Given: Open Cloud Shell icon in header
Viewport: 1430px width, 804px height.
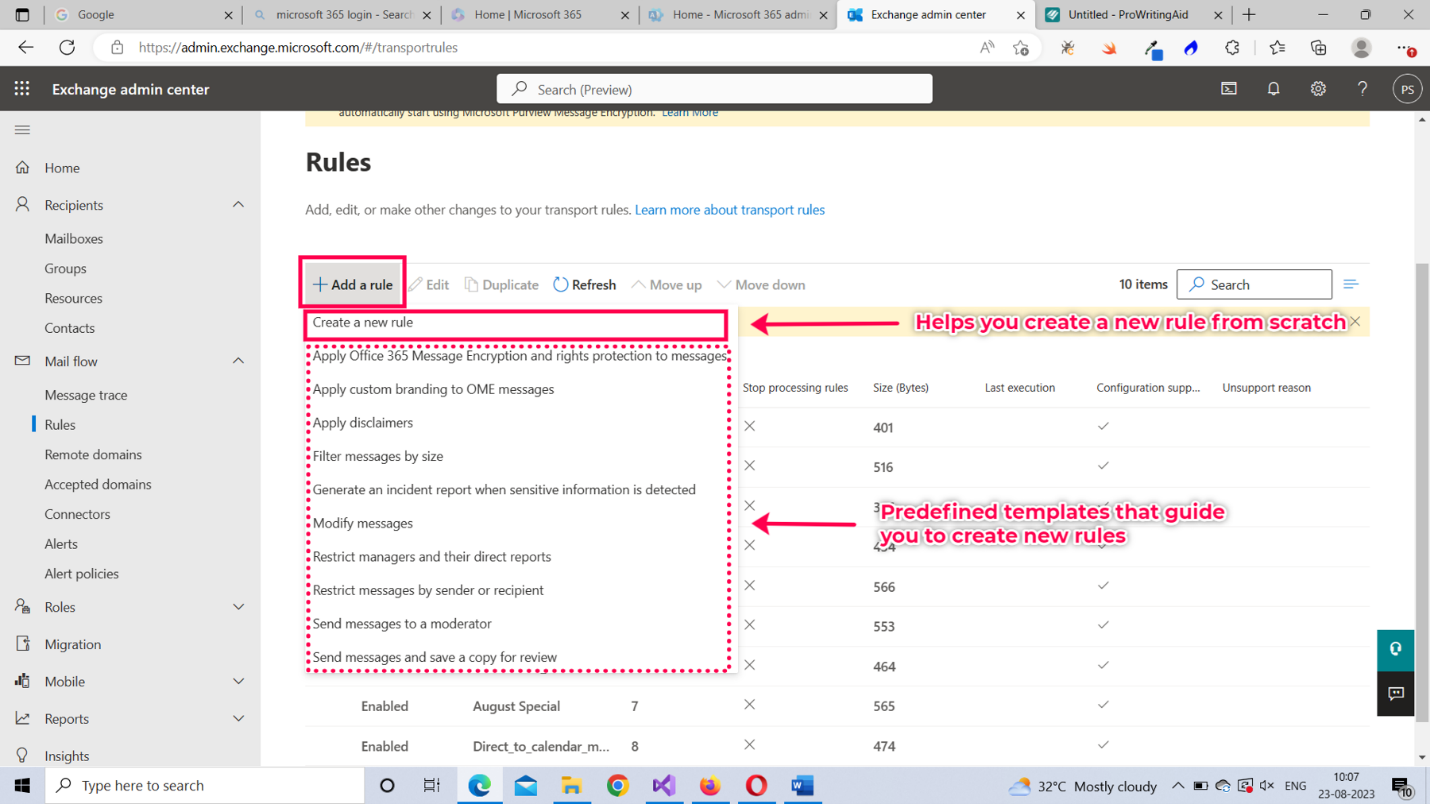Looking at the screenshot, I should pyautogui.click(x=1229, y=89).
